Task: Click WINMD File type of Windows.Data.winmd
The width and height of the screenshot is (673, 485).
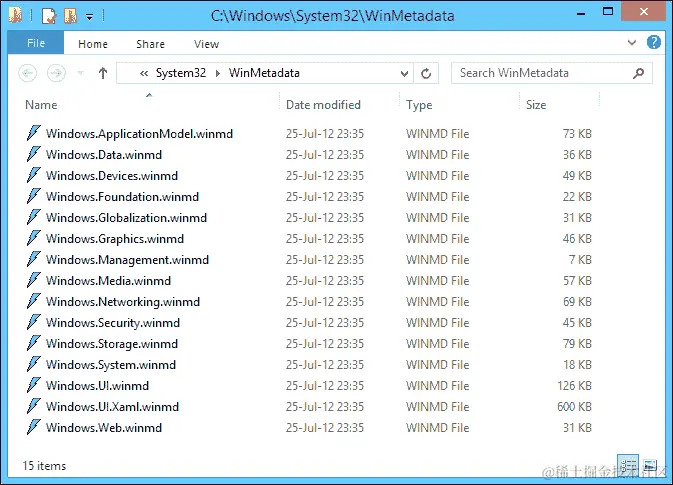Action: coord(437,155)
